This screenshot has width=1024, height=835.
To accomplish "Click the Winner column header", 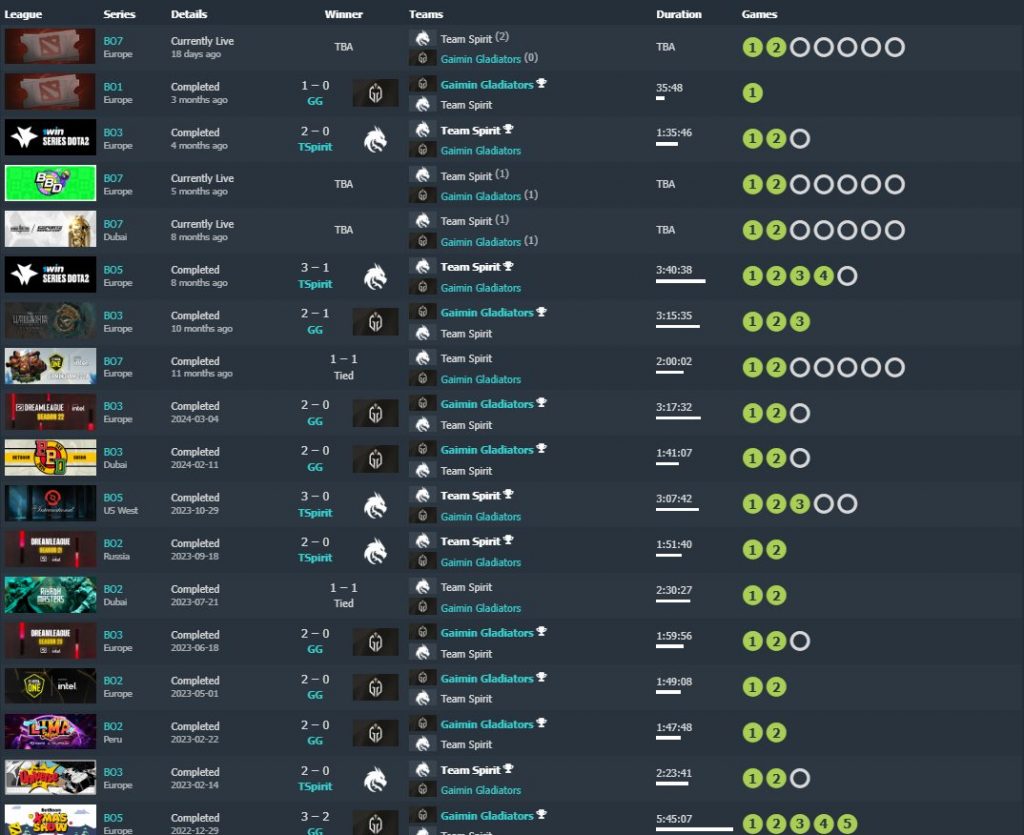I will (x=344, y=14).
